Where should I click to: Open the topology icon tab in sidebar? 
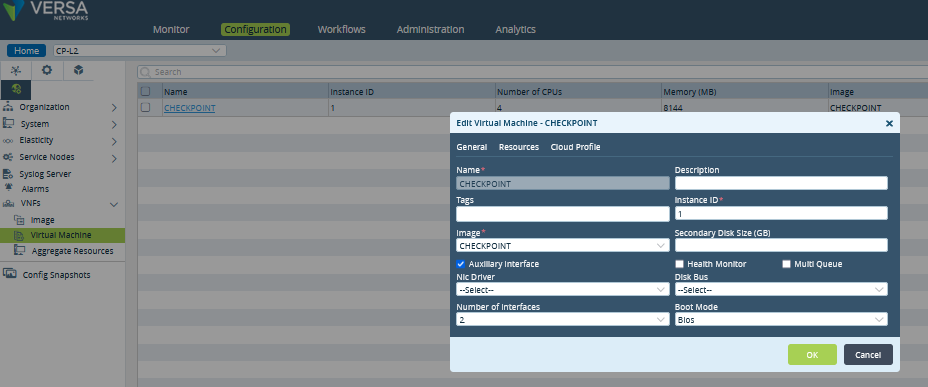coord(16,70)
